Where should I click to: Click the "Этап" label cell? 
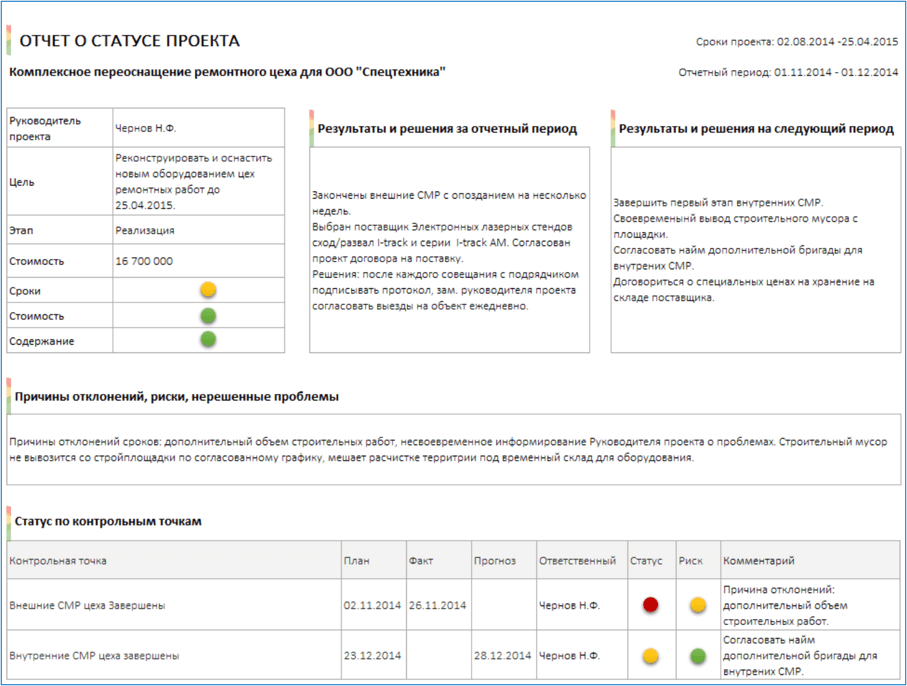[x=60, y=230]
